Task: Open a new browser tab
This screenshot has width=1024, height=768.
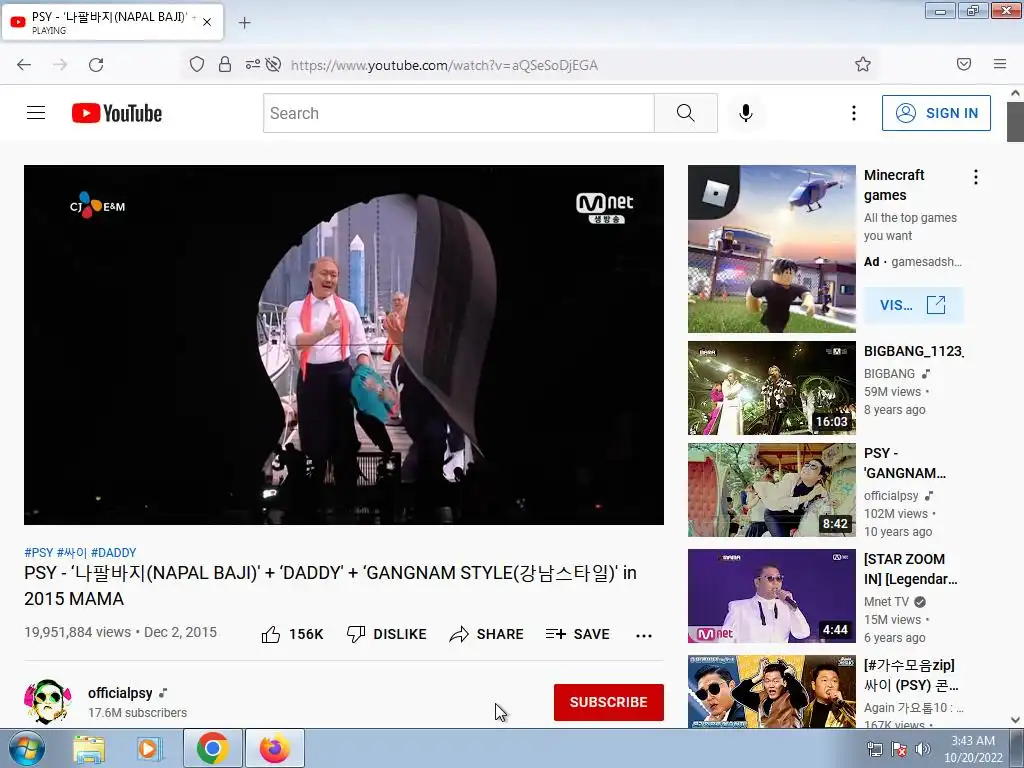Action: point(244,23)
